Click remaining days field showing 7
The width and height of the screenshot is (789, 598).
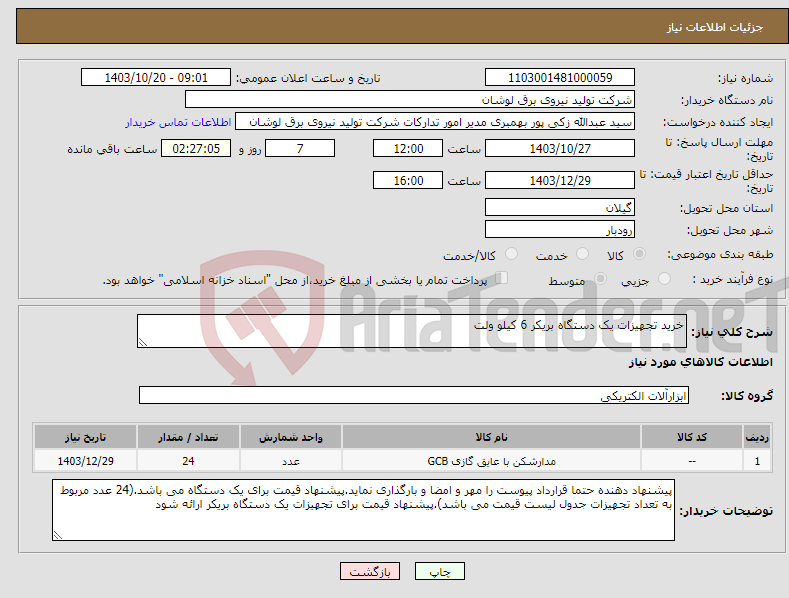click(300, 148)
